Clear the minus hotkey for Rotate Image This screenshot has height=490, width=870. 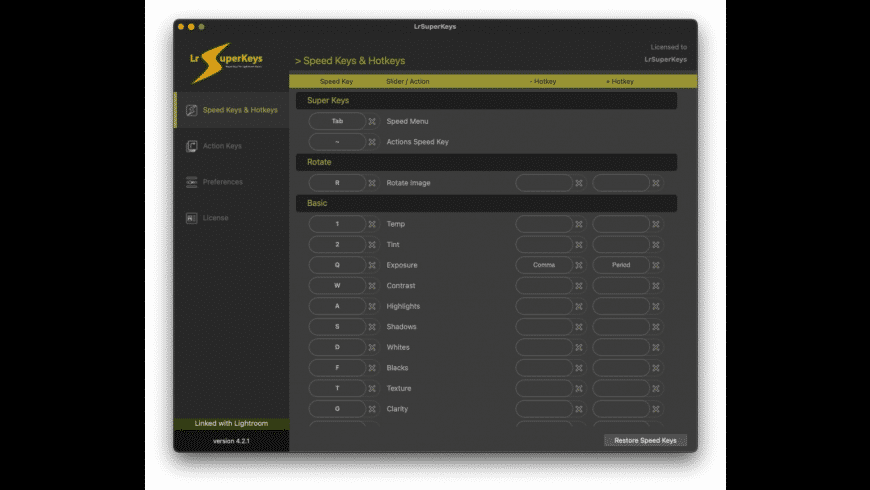tap(579, 183)
